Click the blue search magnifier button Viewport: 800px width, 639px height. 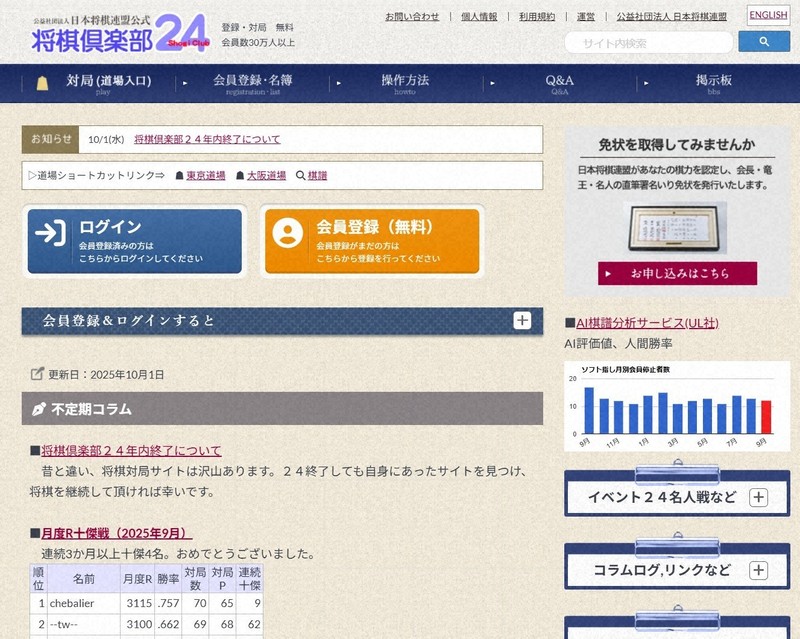tap(764, 42)
